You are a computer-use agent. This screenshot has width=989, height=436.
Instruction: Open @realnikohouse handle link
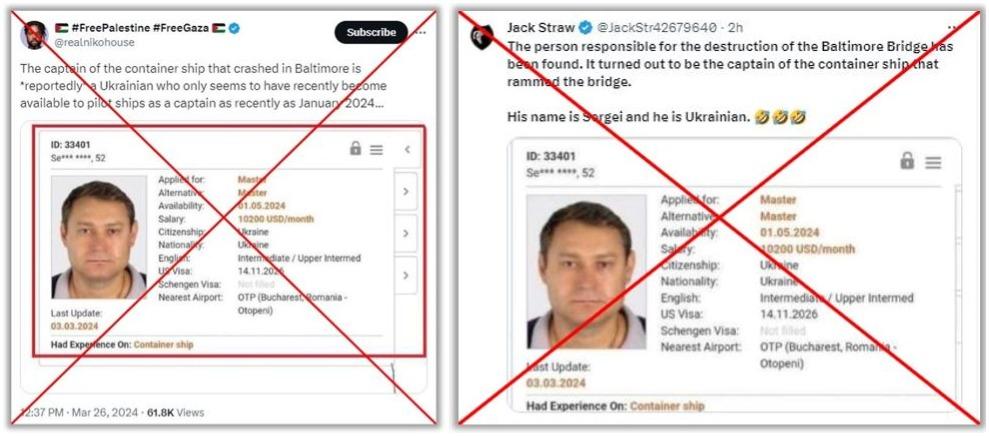(95, 42)
